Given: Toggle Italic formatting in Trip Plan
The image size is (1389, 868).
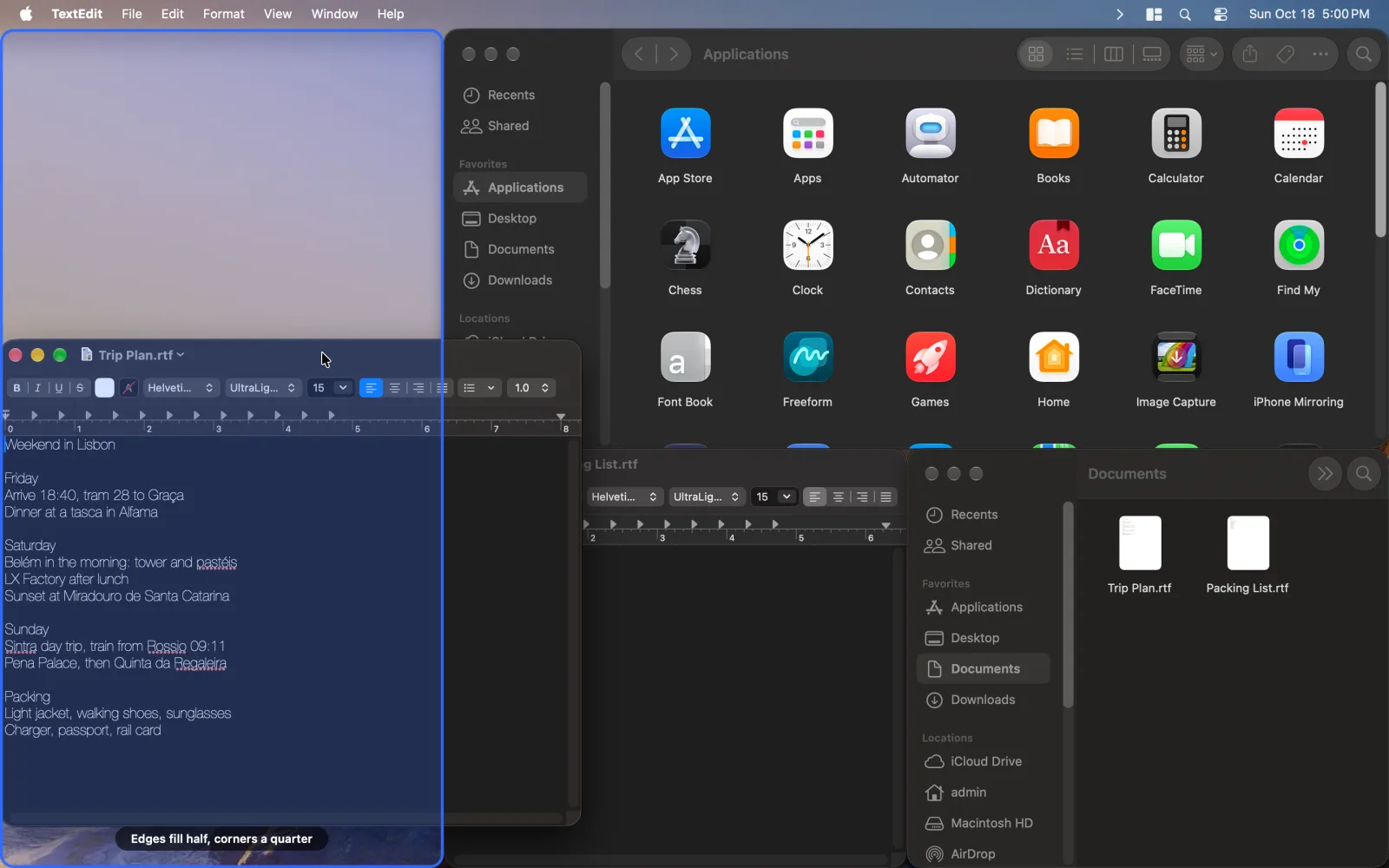Looking at the screenshot, I should click(37, 388).
